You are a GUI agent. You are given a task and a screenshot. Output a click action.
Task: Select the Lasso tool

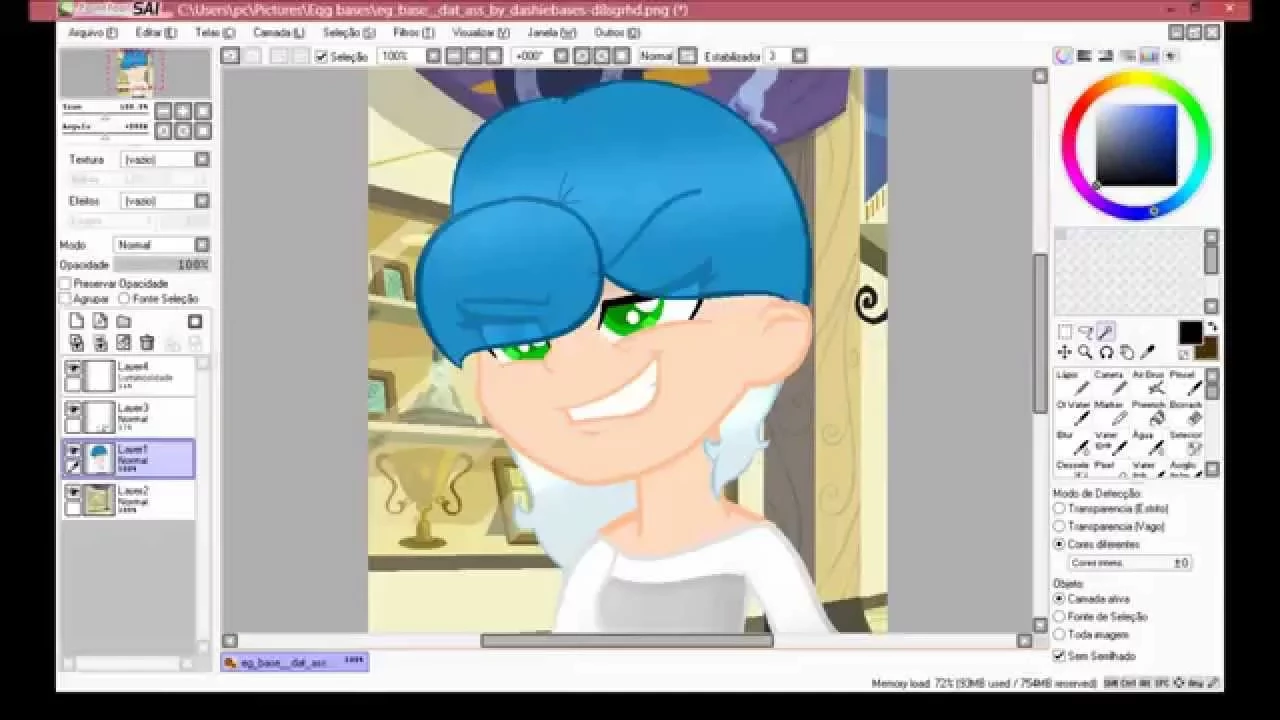[x=1086, y=332]
